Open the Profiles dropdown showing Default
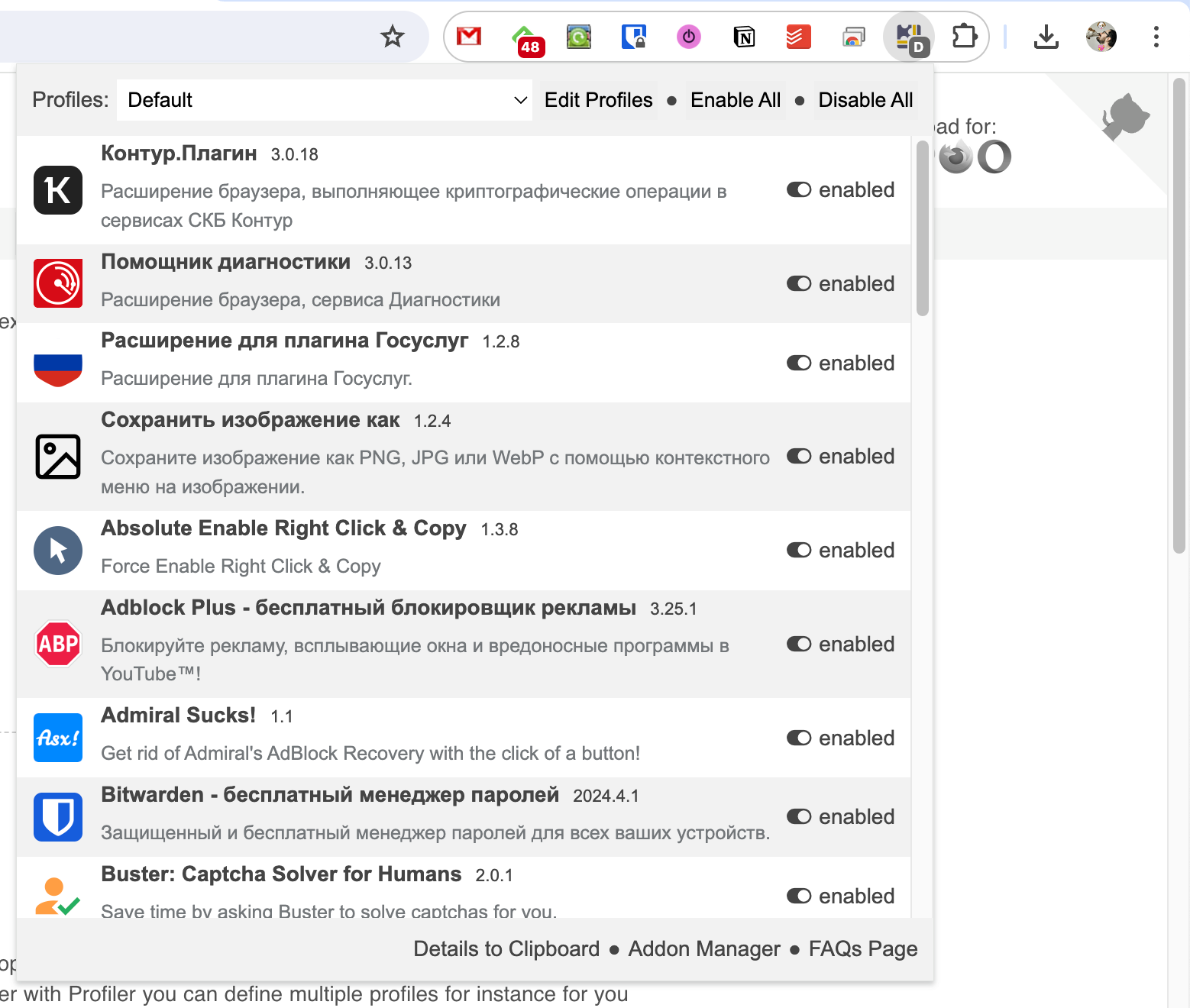This screenshot has width=1190, height=1008. pyautogui.click(x=325, y=100)
